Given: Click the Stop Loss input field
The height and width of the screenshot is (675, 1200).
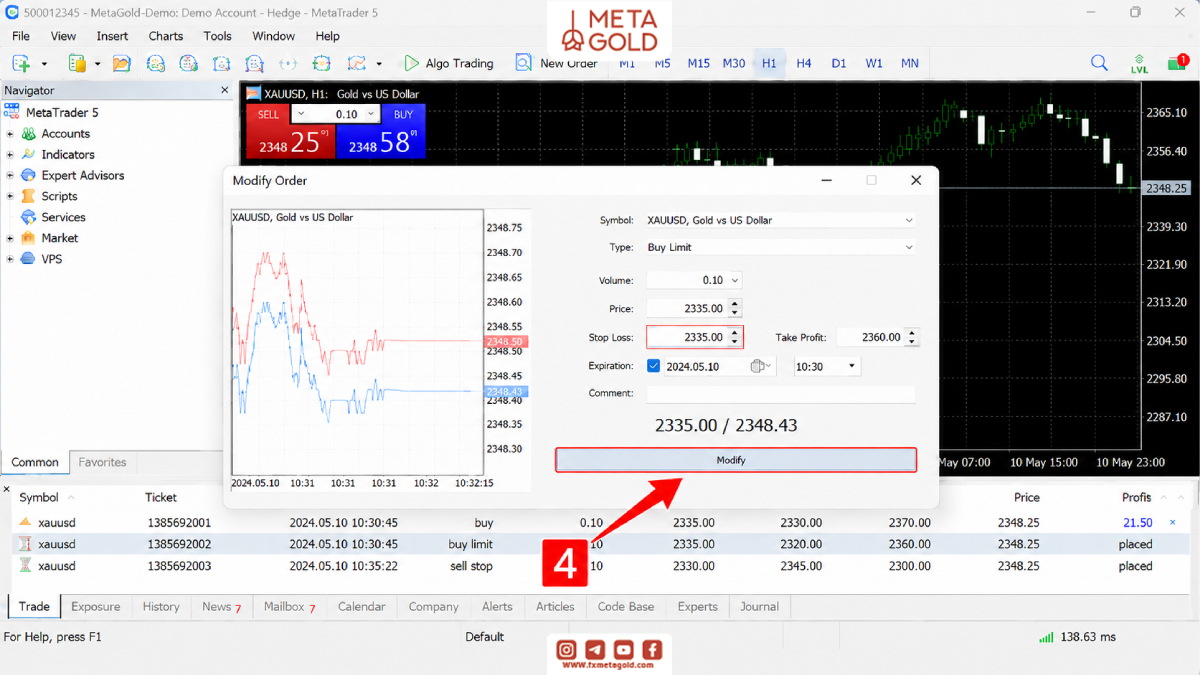Looking at the screenshot, I should pos(687,337).
